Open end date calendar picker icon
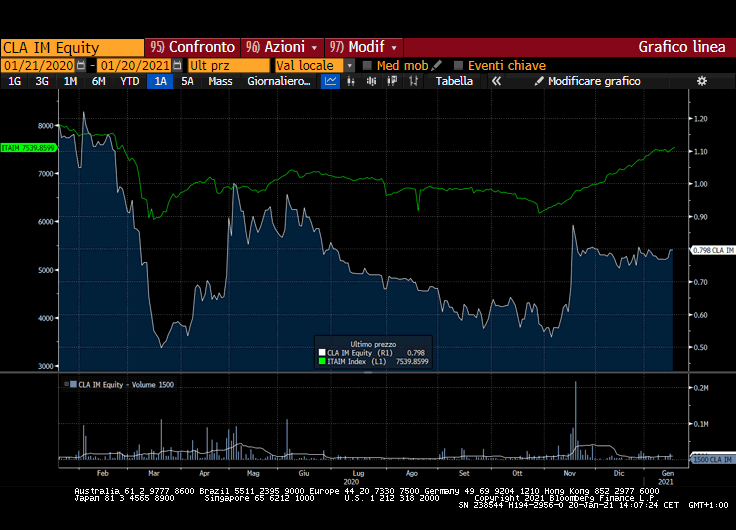Image resolution: width=736 pixels, height=530 pixels. [178, 65]
